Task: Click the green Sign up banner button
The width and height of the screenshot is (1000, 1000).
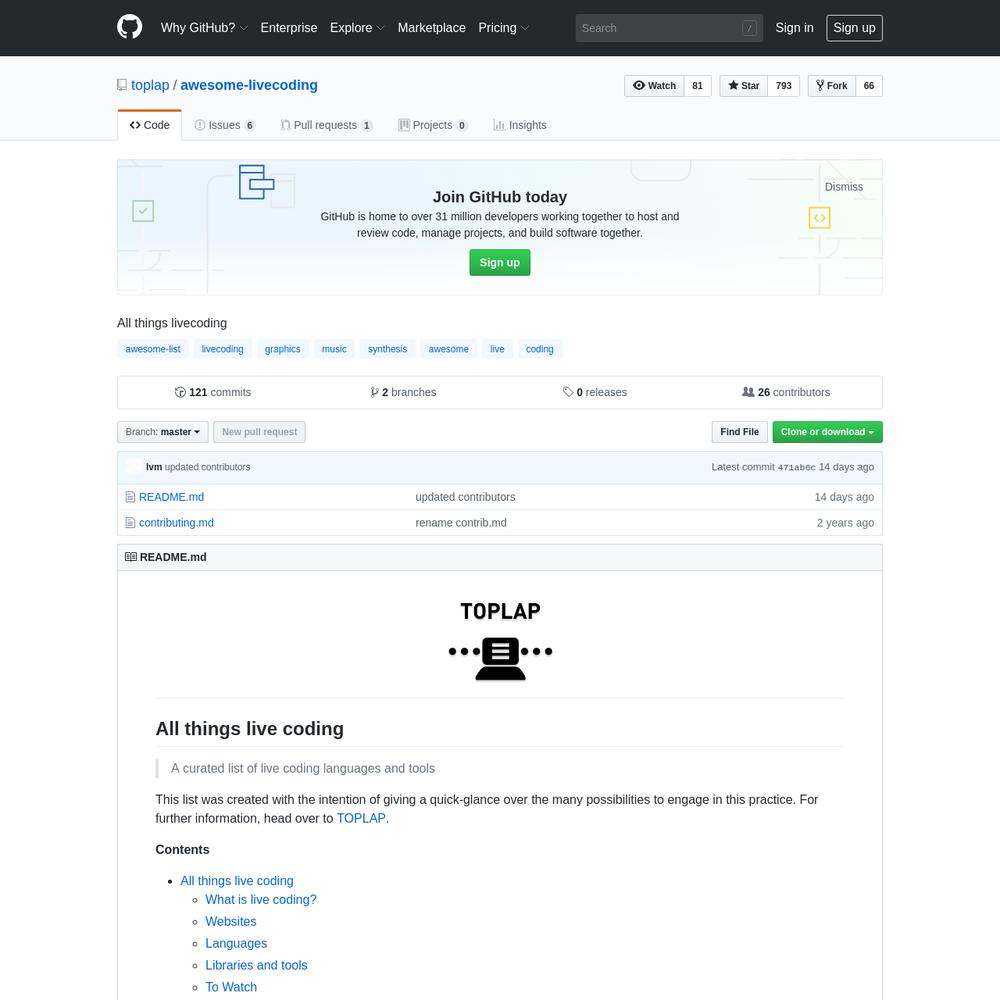Action: tap(499, 263)
